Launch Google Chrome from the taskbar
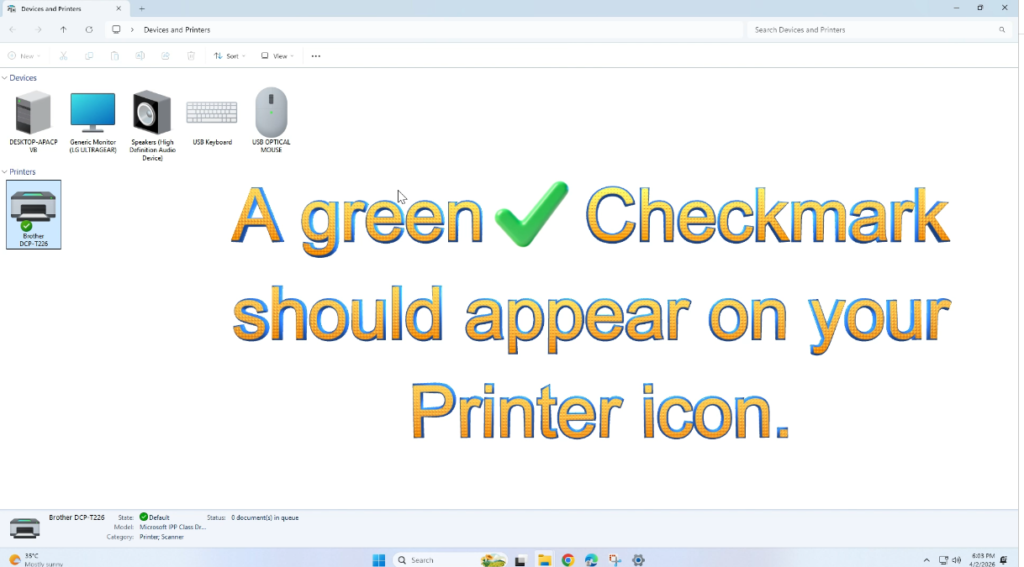 [568, 560]
